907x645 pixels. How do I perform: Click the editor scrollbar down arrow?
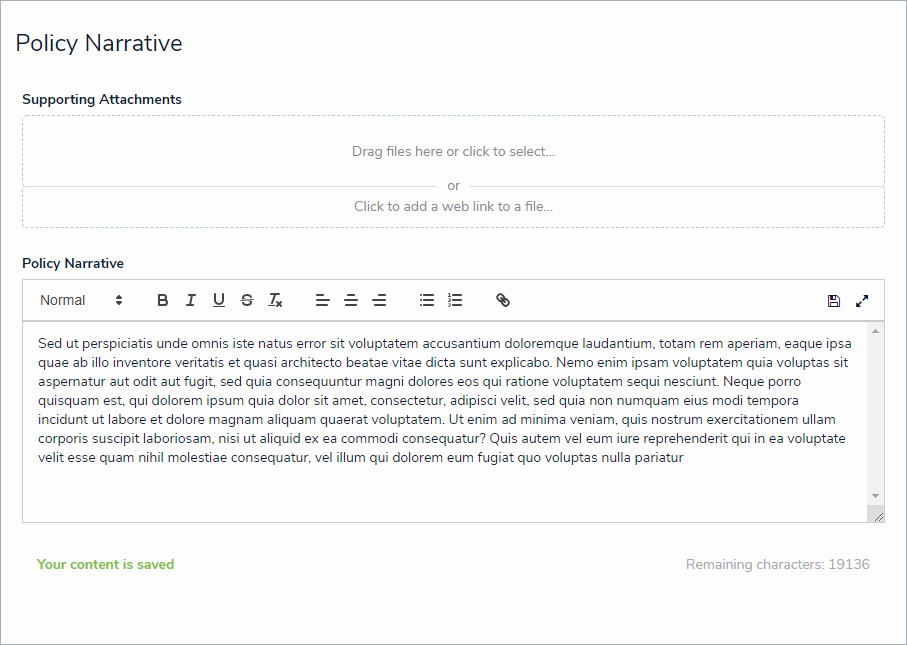point(876,496)
